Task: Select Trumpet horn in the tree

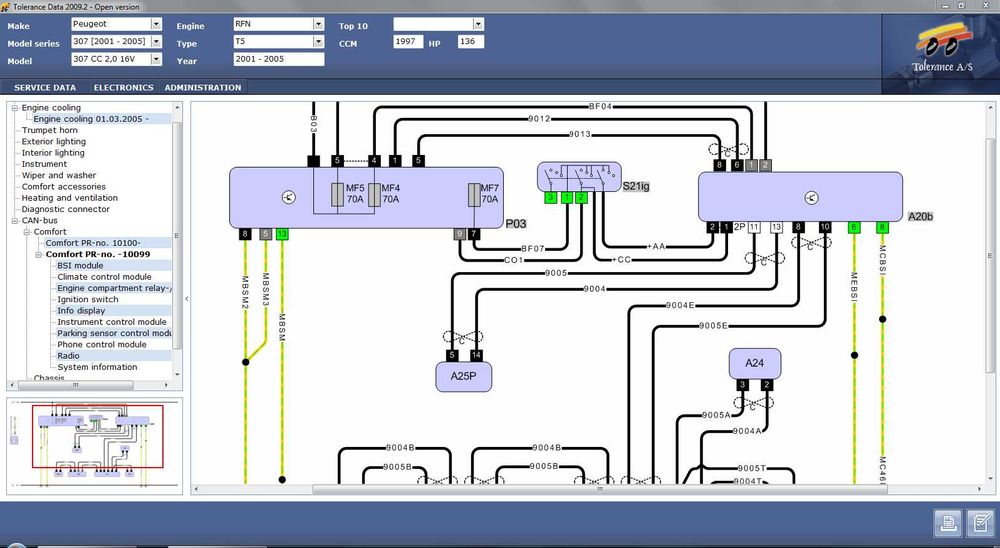Action: (x=50, y=130)
